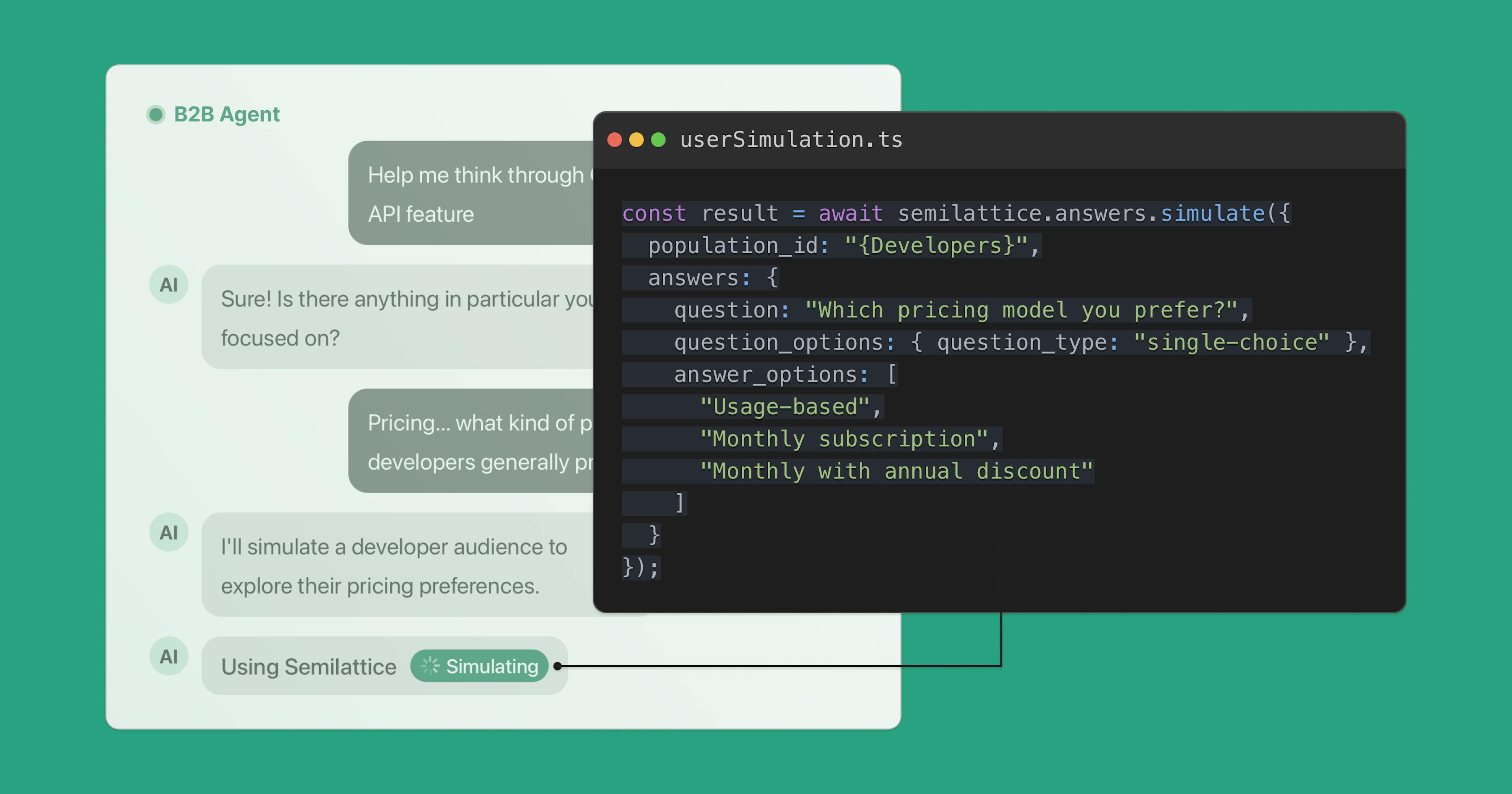1512x794 pixels.
Task: Click the yellow minimize dot on code window
Action: click(x=636, y=140)
